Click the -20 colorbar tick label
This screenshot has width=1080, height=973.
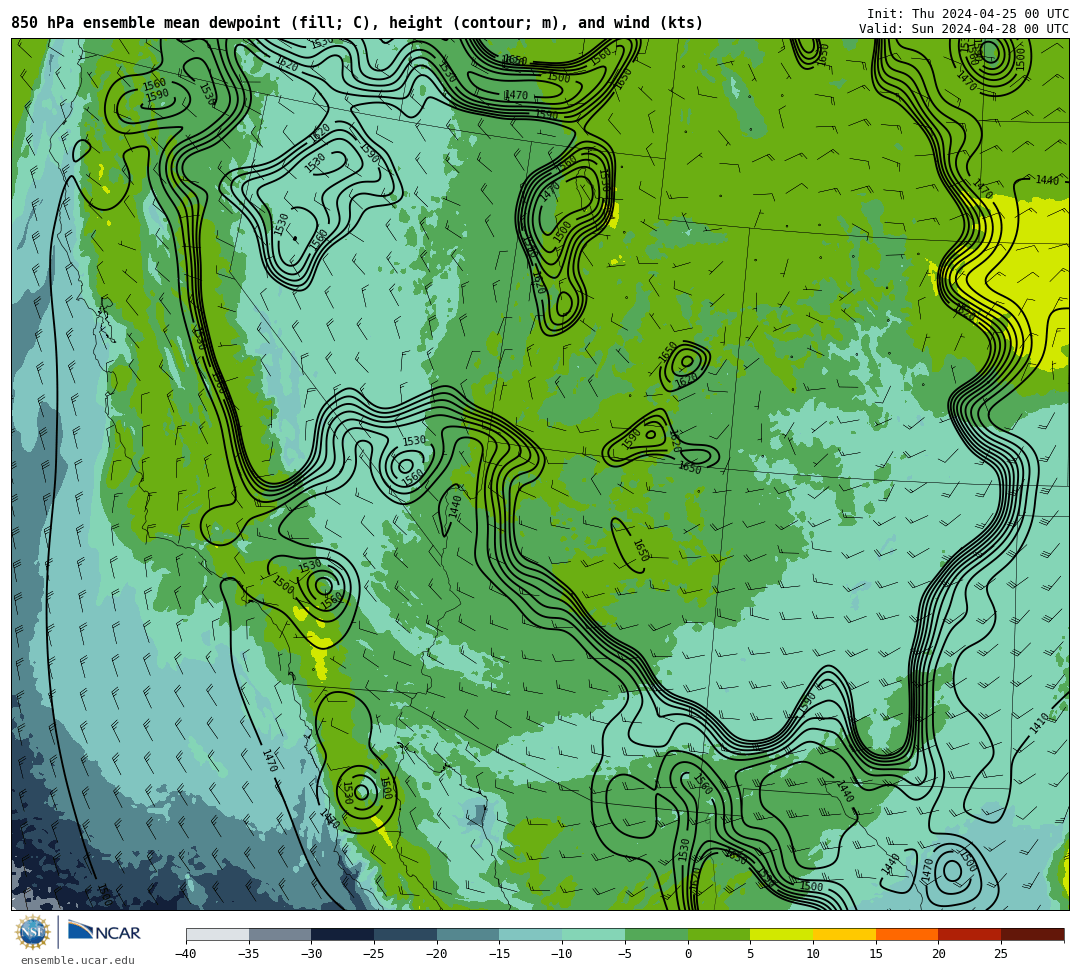click(437, 954)
